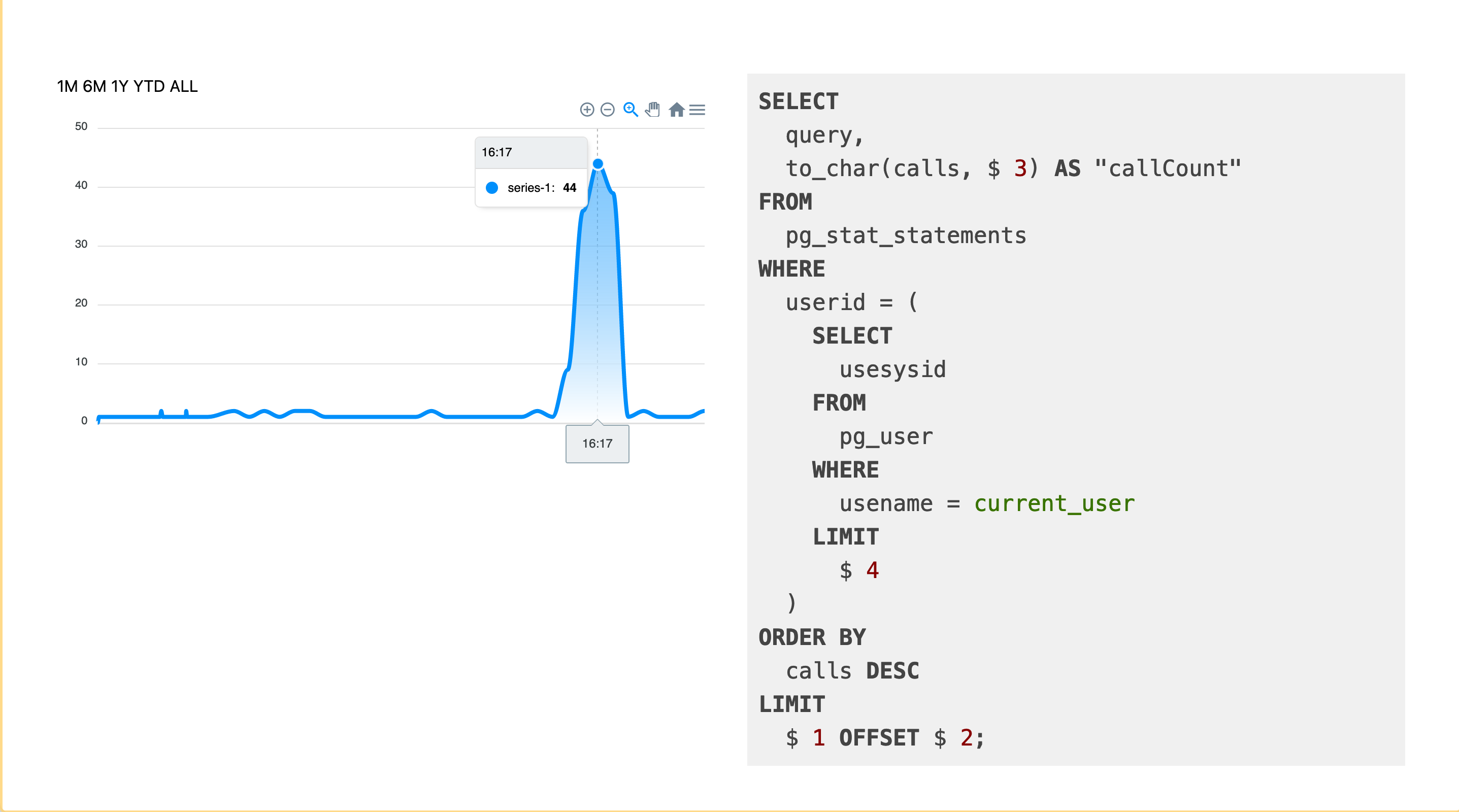
Task: Click the series-1 value 44
Action: [569, 188]
